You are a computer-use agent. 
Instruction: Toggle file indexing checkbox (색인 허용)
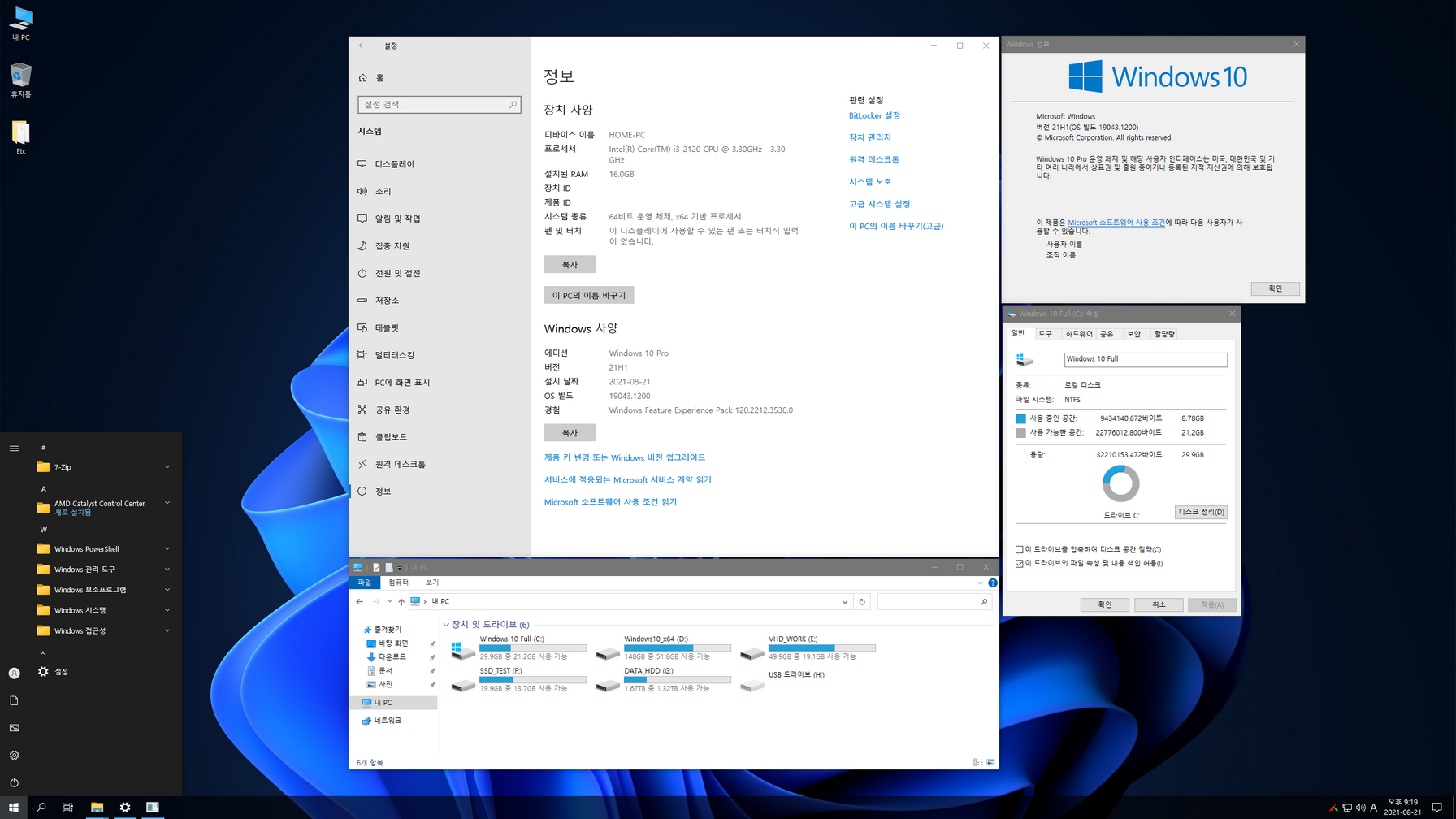(x=1020, y=563)
